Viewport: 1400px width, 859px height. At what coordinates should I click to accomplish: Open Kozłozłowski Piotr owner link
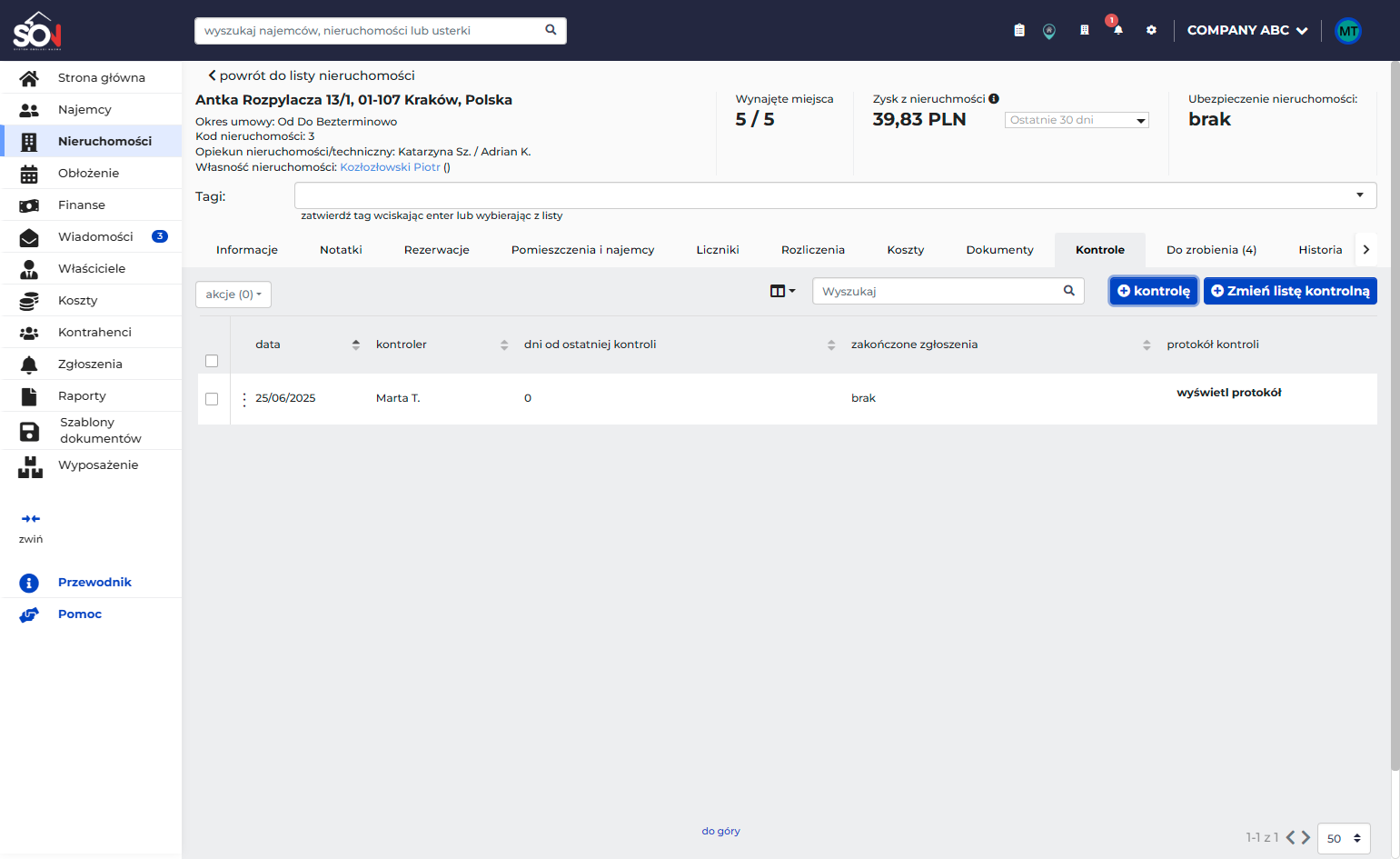click(390, 167)
